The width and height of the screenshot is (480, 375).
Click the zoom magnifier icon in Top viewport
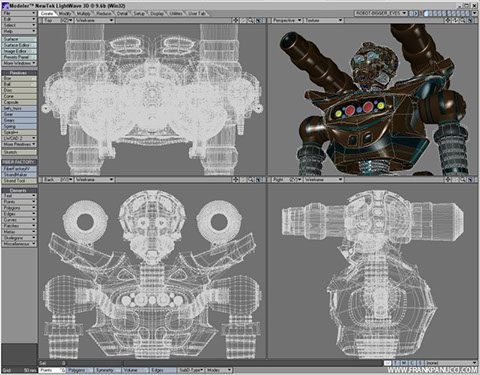click(250, 20)
